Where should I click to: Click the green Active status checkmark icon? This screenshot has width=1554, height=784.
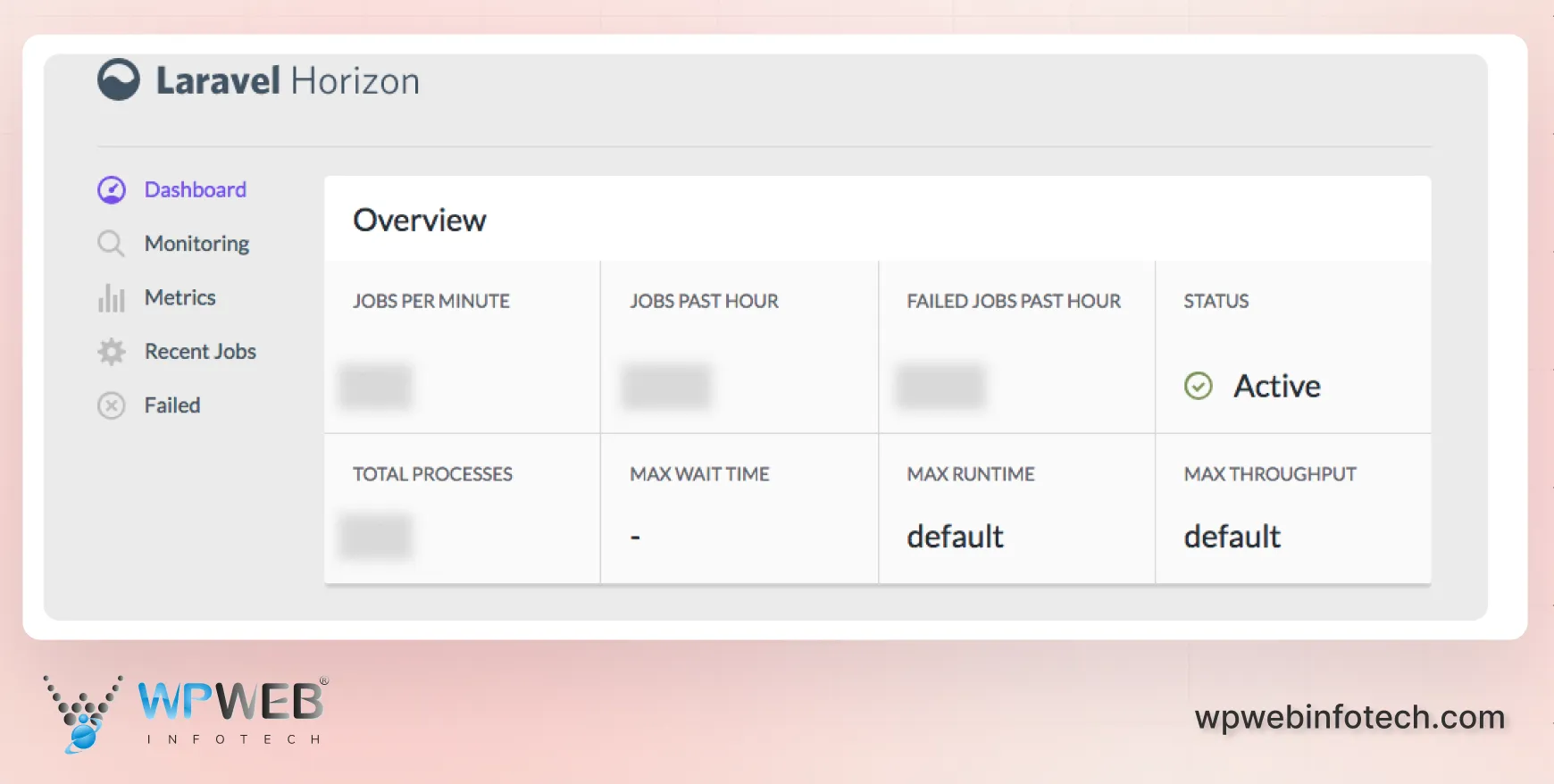click(x=1199, y=386)
